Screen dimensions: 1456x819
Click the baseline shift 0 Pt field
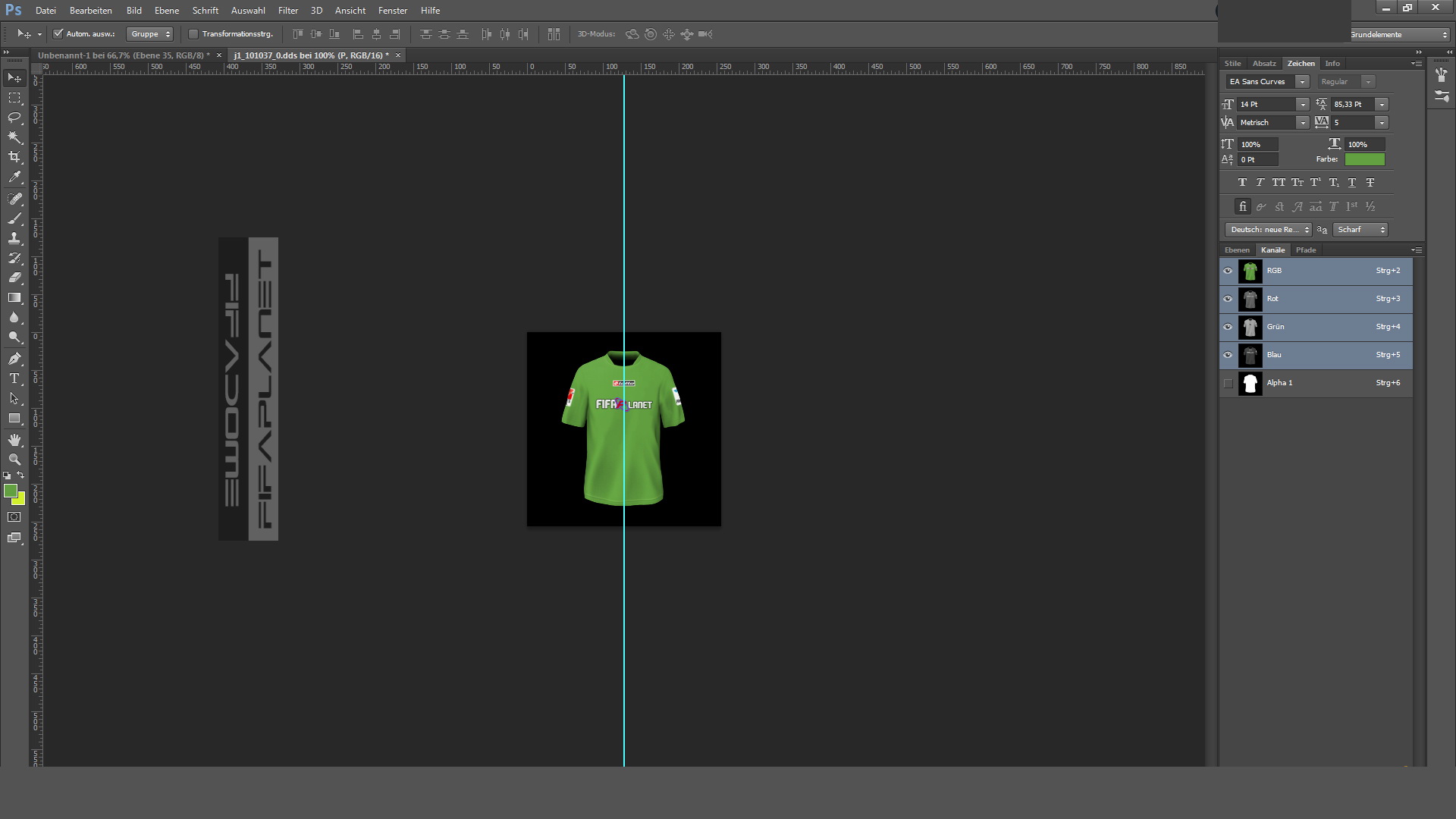(x=1259, y=160)
